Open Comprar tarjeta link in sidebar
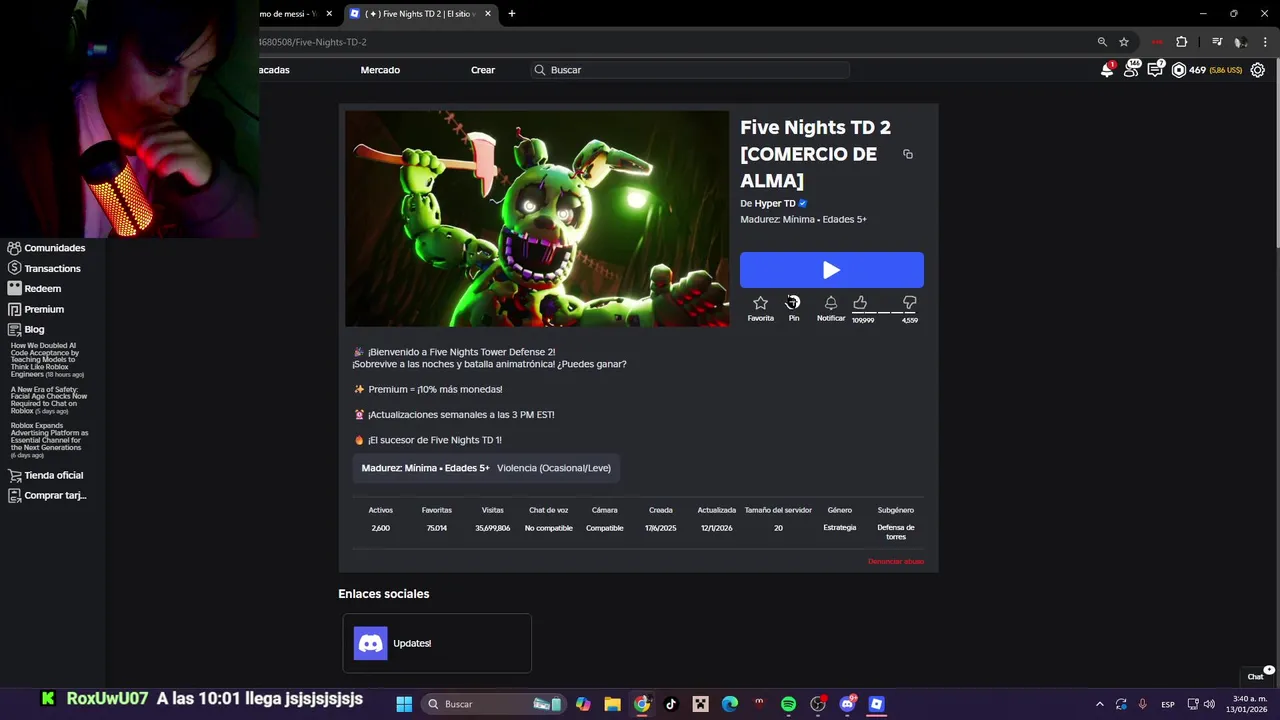Viewport: 1280px width, 720px height. [x=47, y=495]
